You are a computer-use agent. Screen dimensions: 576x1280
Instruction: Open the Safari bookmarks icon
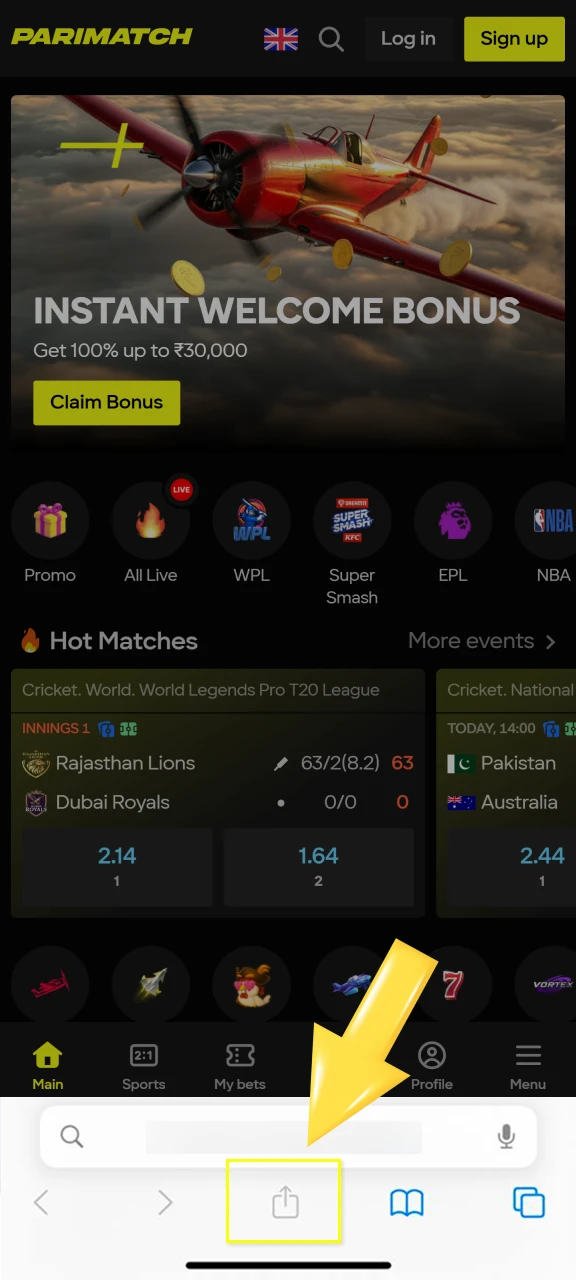[407, 1202]
